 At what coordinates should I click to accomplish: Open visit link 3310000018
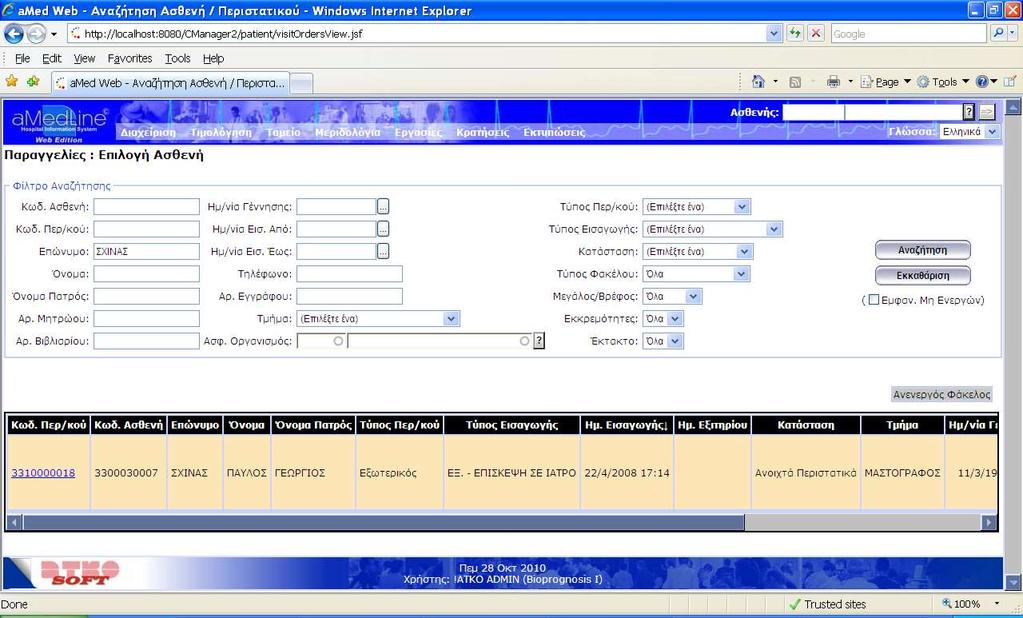click(x=43, y=472)
